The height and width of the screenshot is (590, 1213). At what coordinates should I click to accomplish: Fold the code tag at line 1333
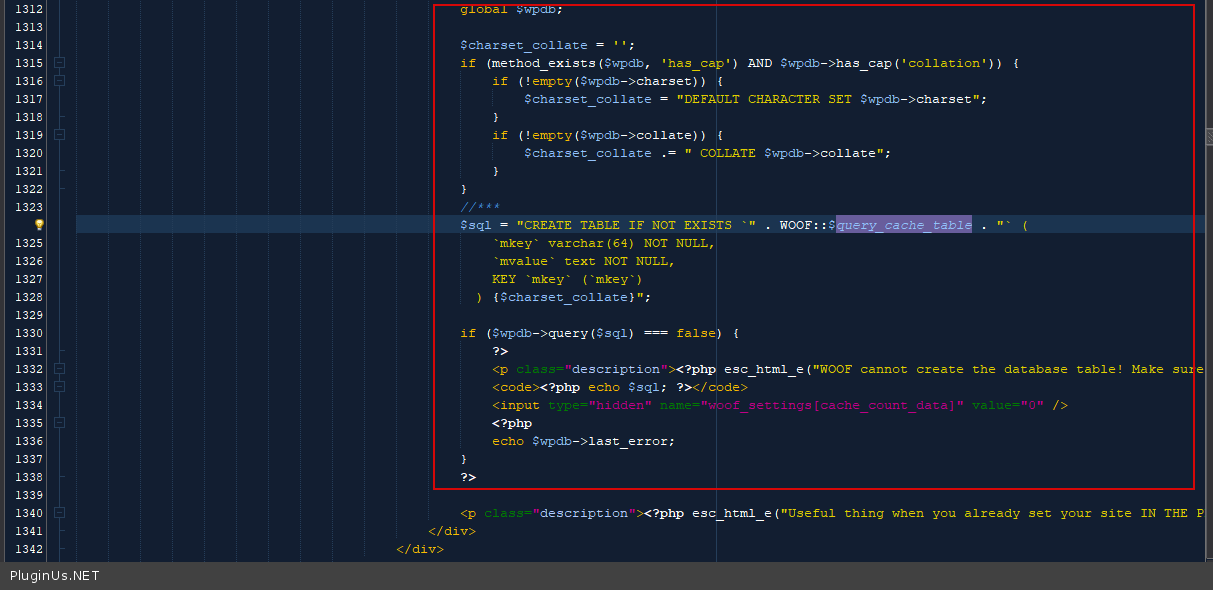click(x=60, y=387)
